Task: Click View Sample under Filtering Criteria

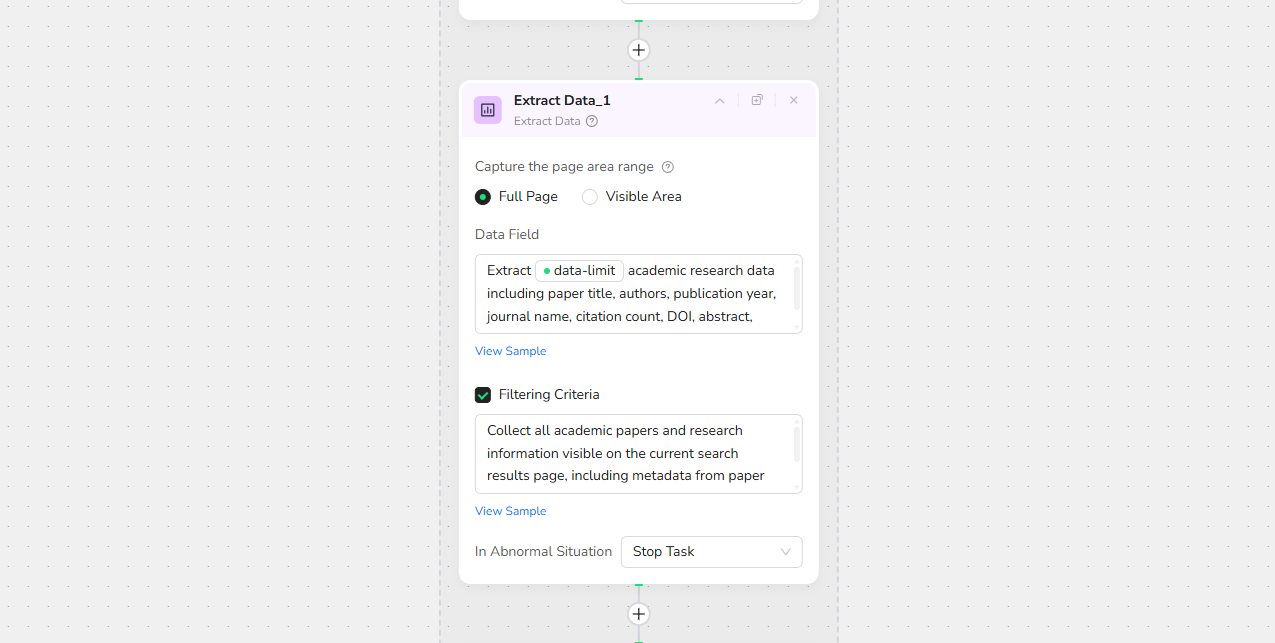Action: point(510,511)
